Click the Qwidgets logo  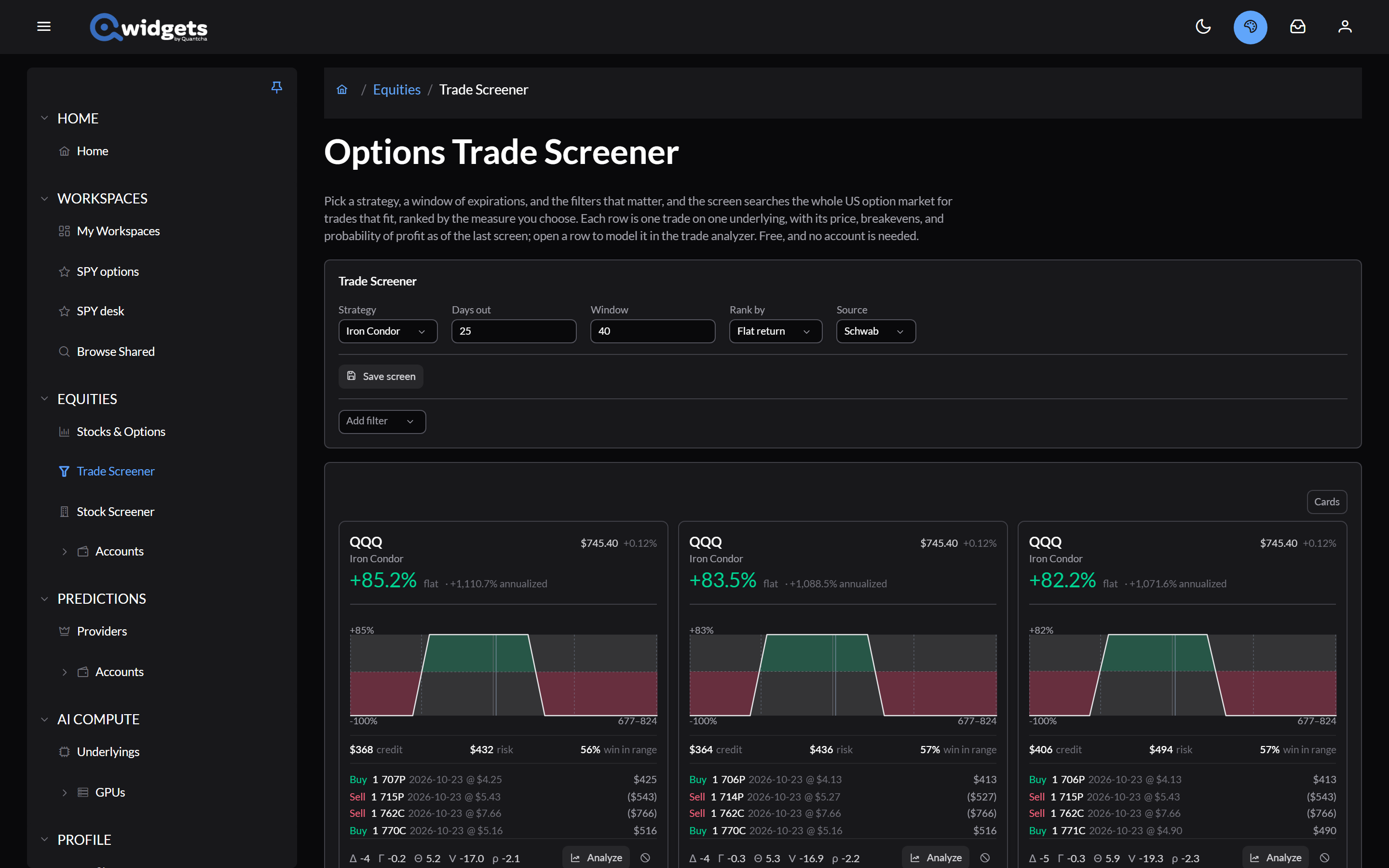tap(149, 27)
